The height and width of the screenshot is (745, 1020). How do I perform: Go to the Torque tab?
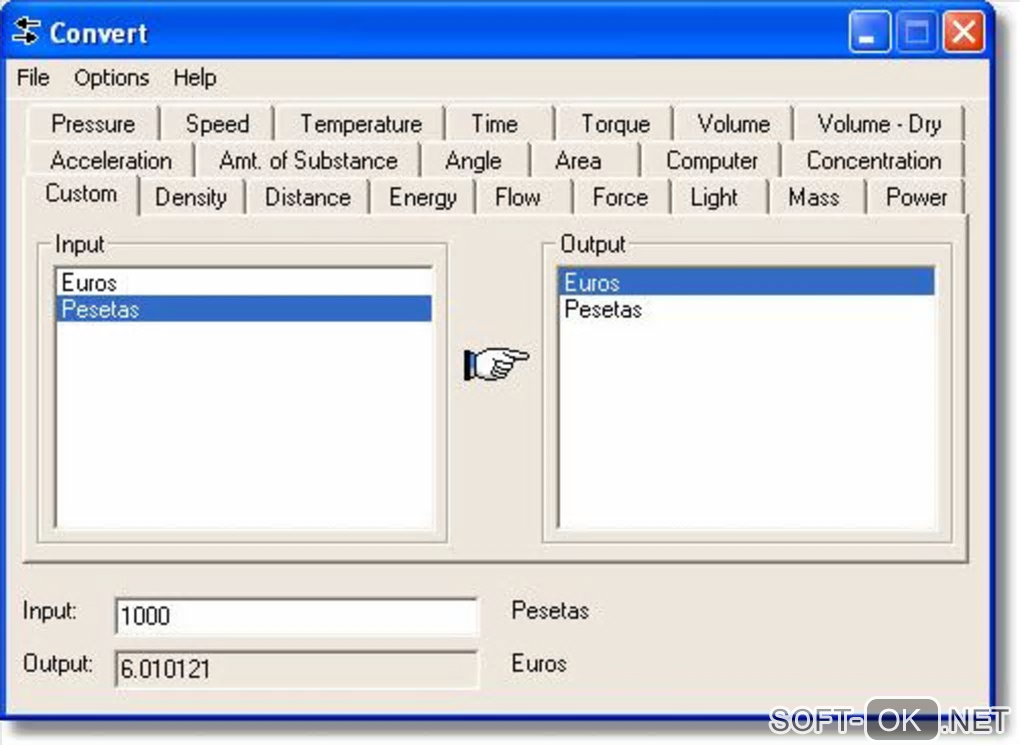point(615,124)
